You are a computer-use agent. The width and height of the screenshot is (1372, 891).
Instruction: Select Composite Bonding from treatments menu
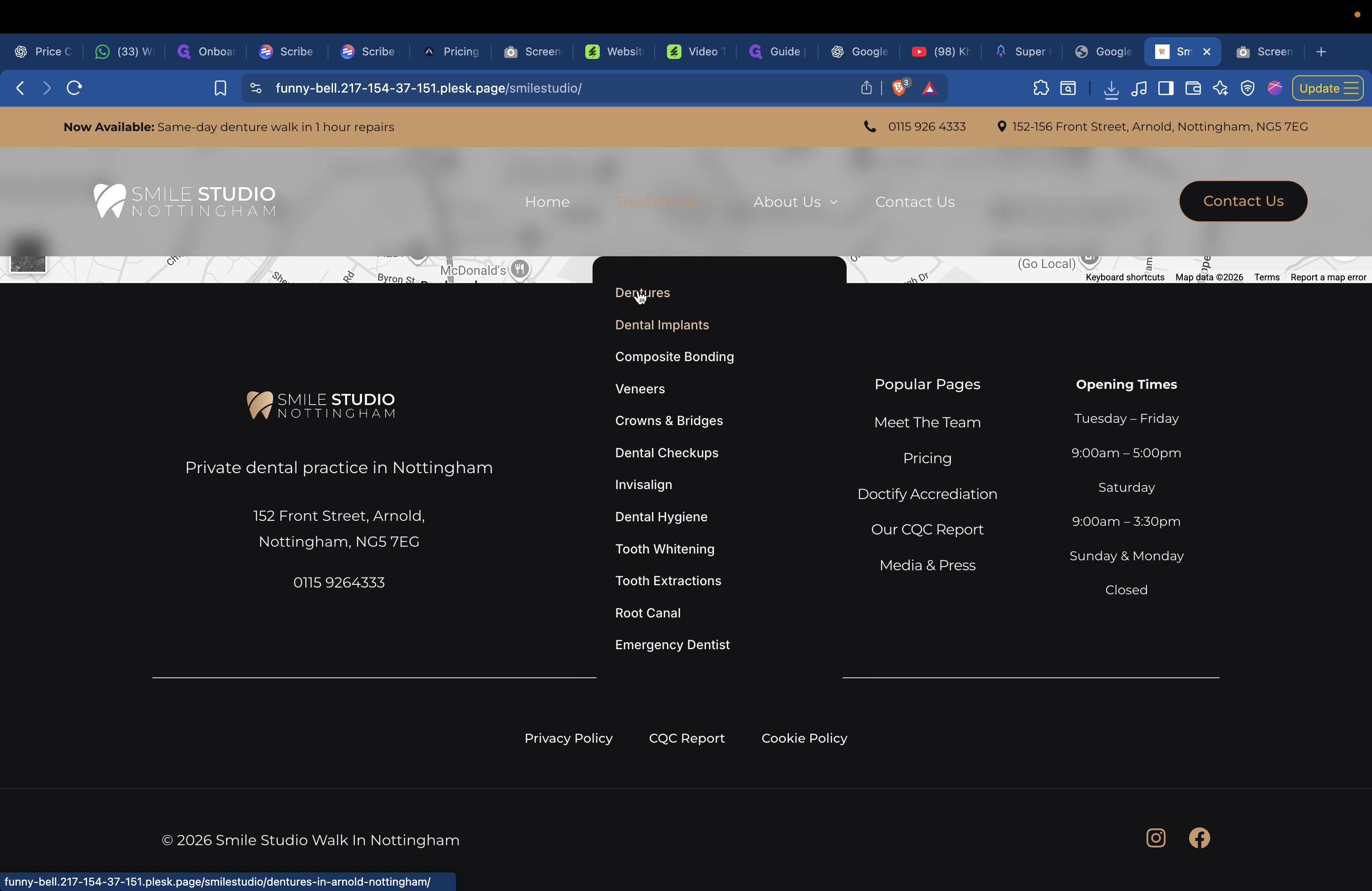coord(674,357)
